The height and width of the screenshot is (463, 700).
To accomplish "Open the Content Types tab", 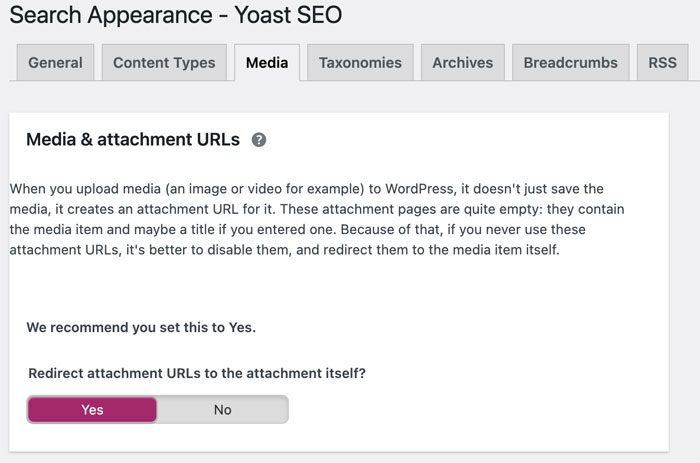I will (164, 62).
